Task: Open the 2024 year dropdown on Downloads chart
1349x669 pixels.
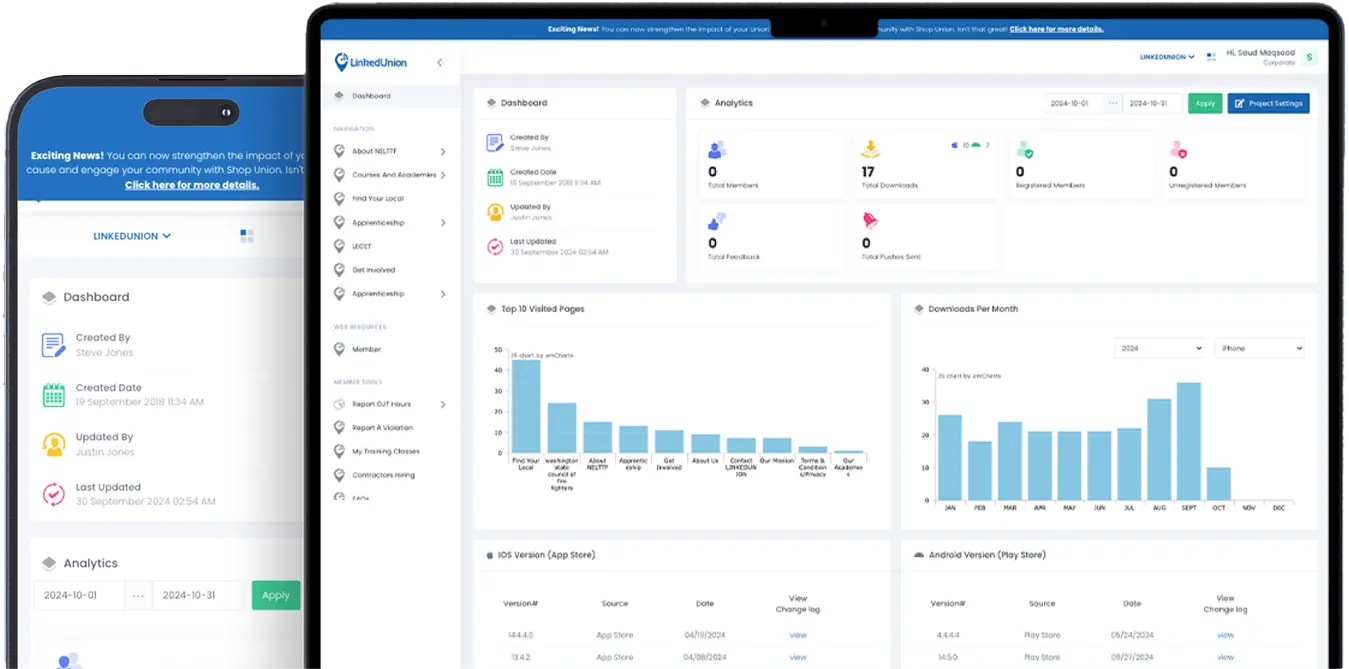Action: click(x=1159, y=347)
